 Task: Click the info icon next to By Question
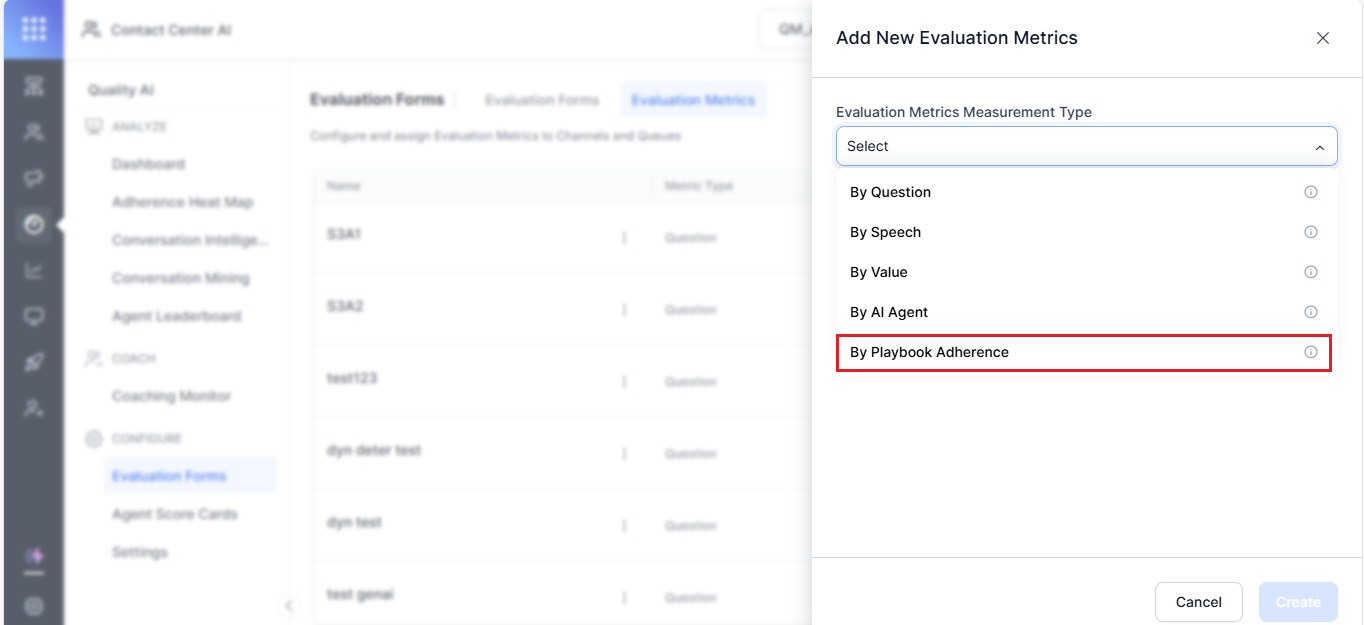[1311, 192]
